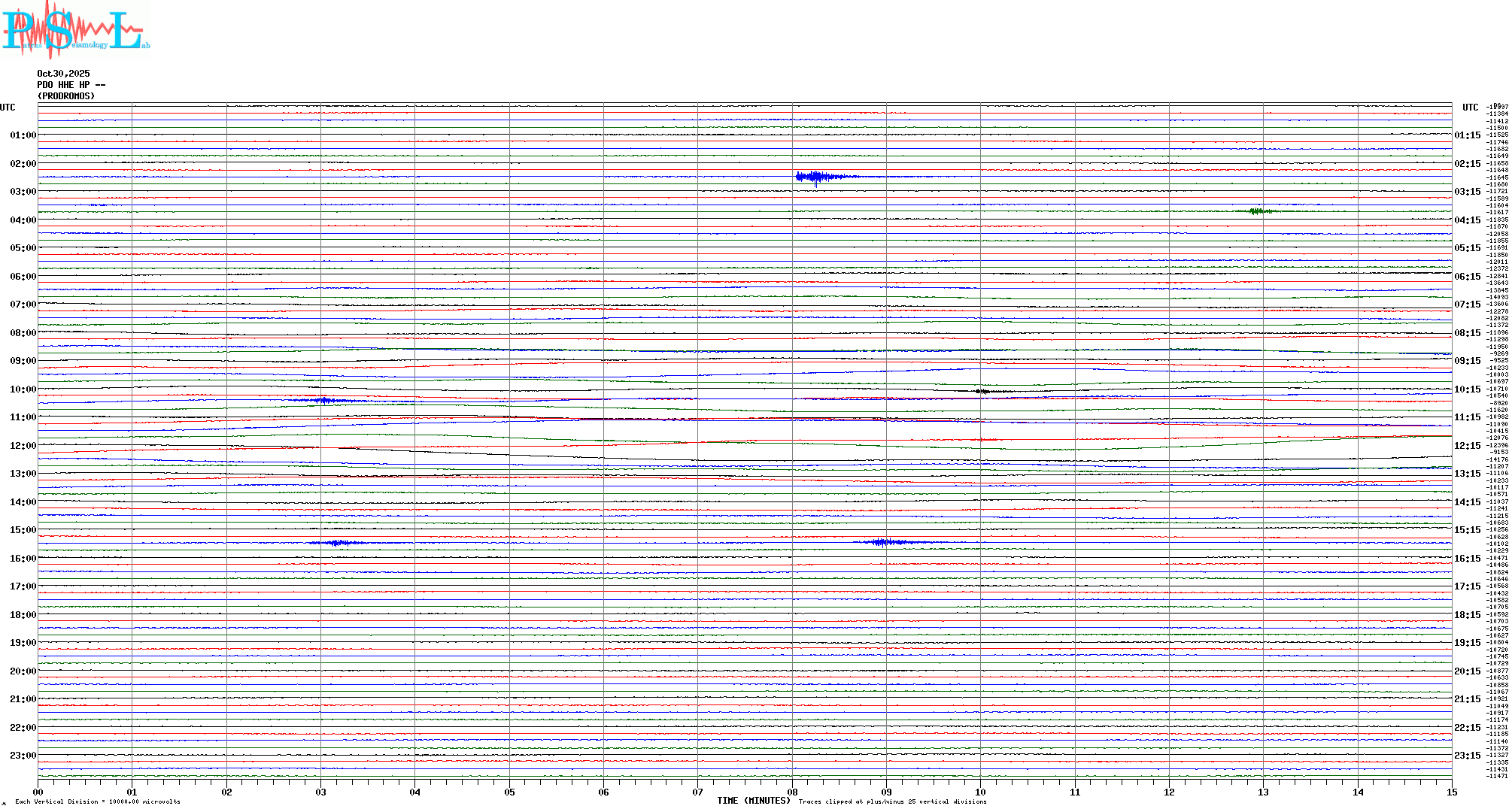Click the 06:15 label on right axis
1512x812 pixels.
coord(1467,277)
